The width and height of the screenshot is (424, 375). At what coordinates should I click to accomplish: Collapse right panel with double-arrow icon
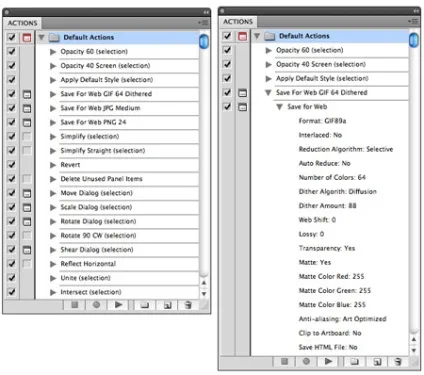pos(416,11)
